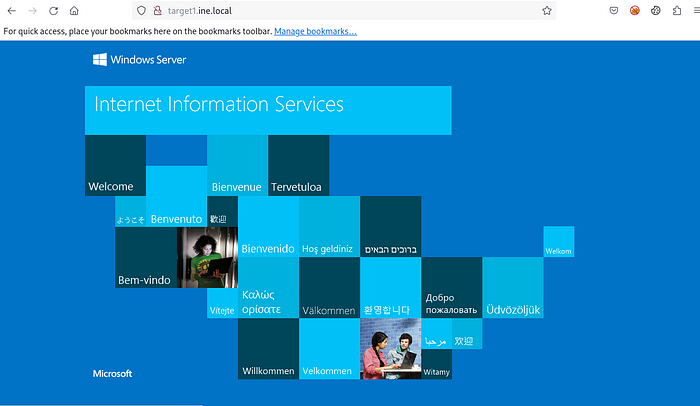
Task: Click the Vítejte tile
Action: (222, 303)
